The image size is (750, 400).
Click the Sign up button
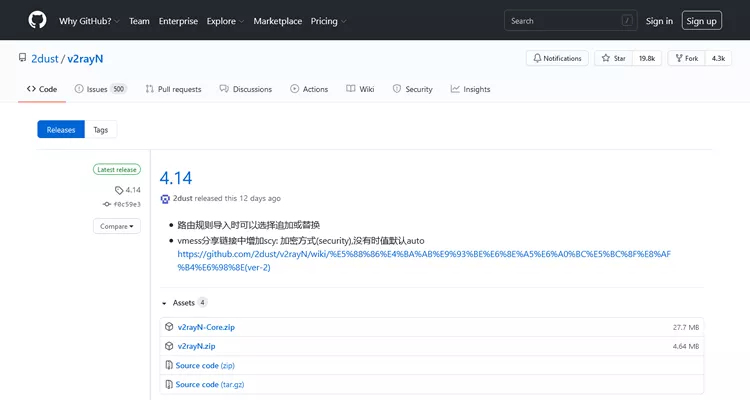pos(701,21)
